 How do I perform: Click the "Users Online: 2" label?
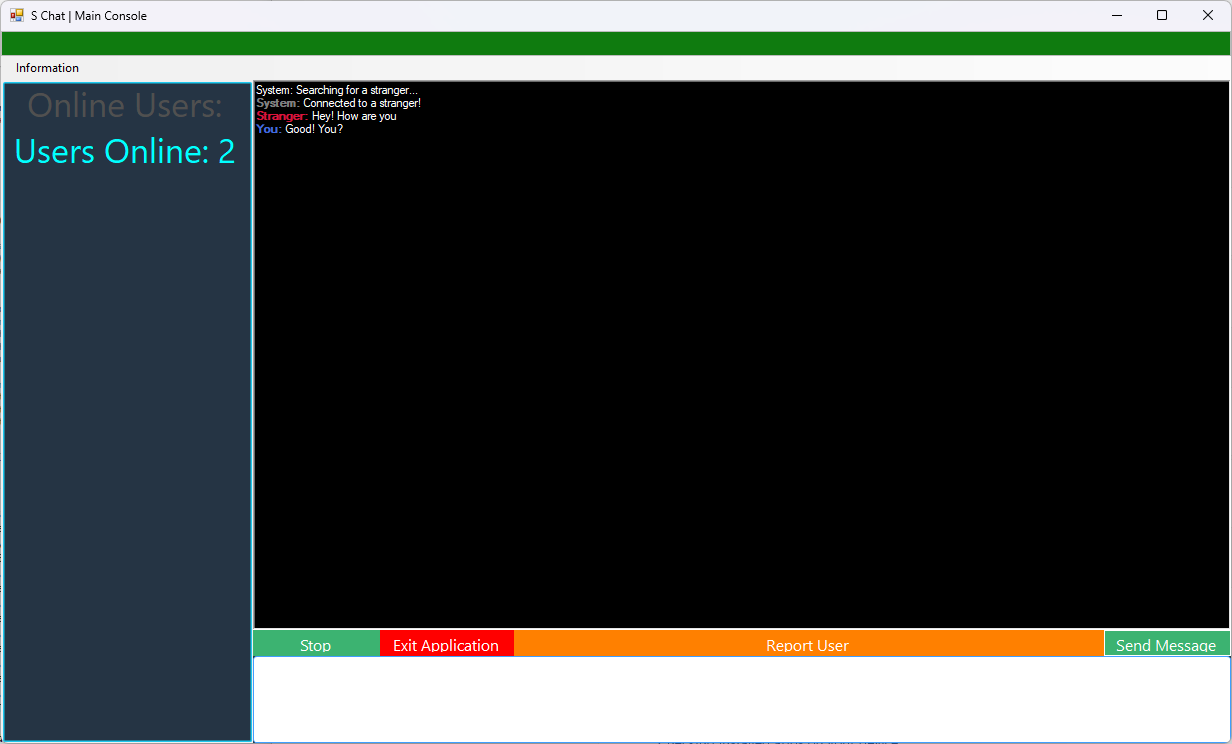click(125, 151)
